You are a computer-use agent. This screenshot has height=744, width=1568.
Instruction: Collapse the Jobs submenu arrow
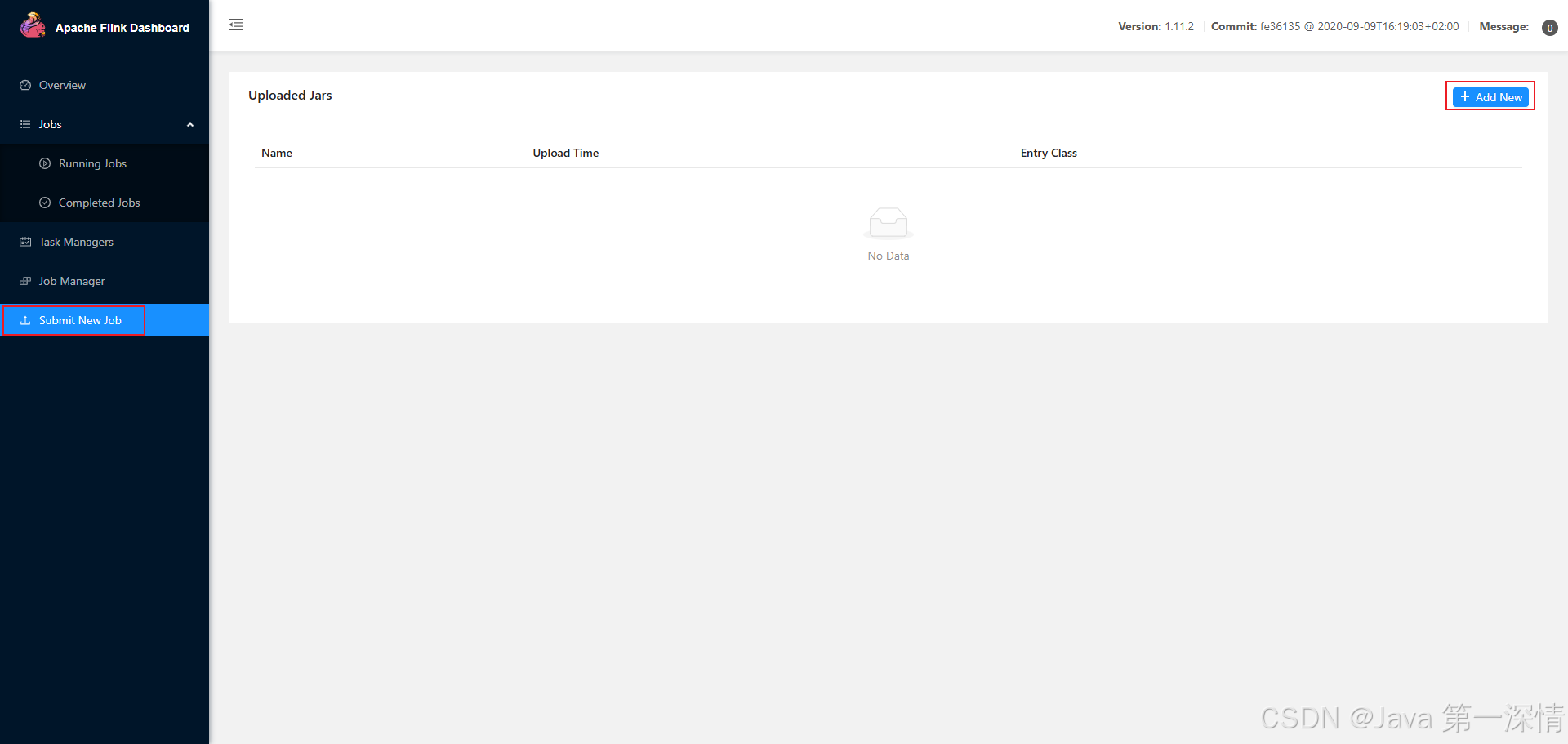pos(190,124)
